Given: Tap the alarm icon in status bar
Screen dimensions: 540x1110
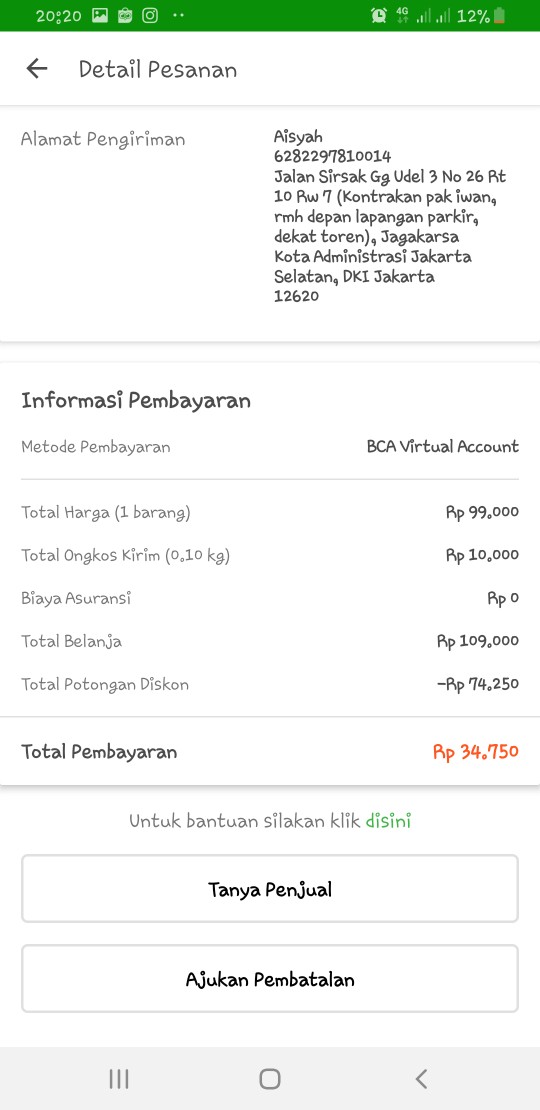Looking at the screenshot, I should (379, 16).
